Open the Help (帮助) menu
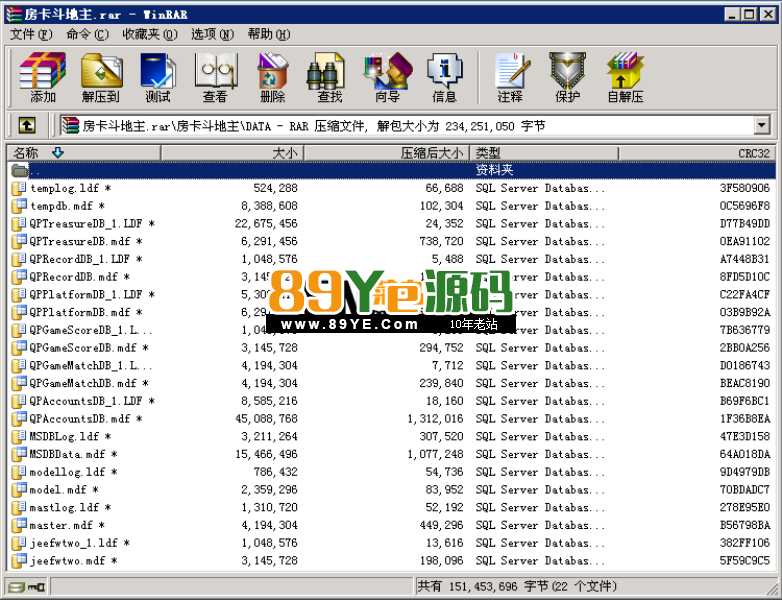This screenshot has height=600, width=782. coord(269,34)
